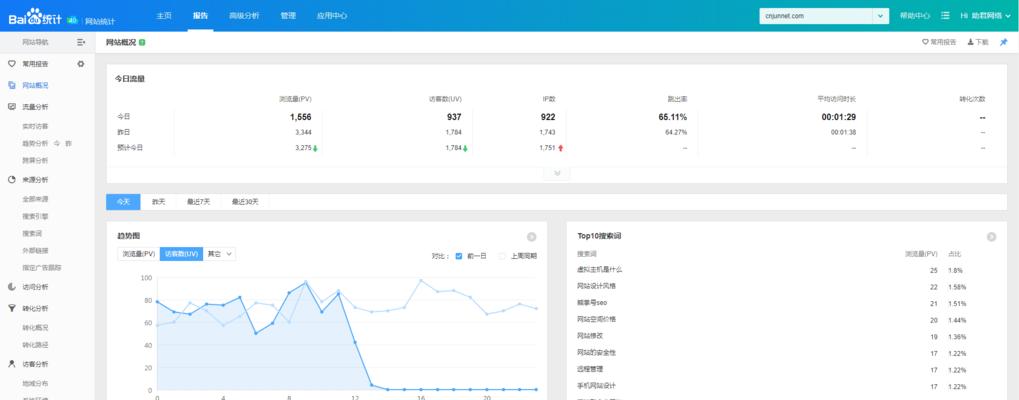Select the 浏览量(PV) chart metric
Viewport: 1019px width, 400px height.
coord(138,255)
